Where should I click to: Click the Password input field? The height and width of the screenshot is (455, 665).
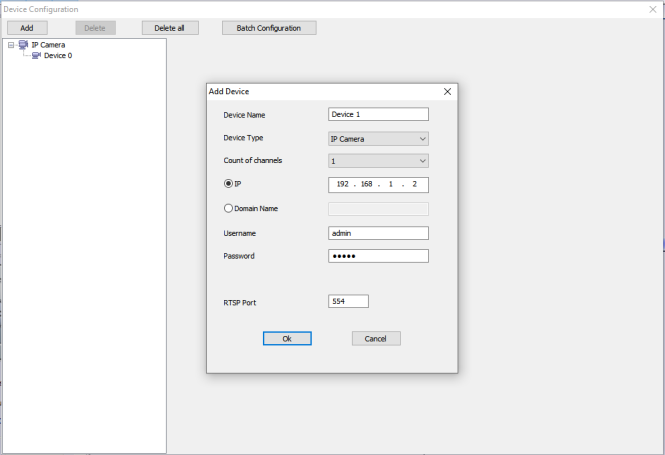[x=378, y=256]
